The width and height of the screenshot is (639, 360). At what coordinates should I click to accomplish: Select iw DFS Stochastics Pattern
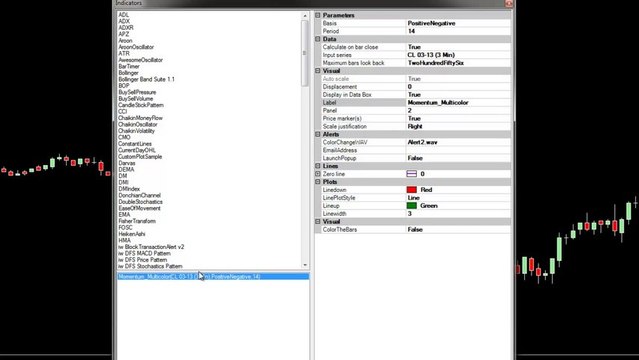point(150,266)
